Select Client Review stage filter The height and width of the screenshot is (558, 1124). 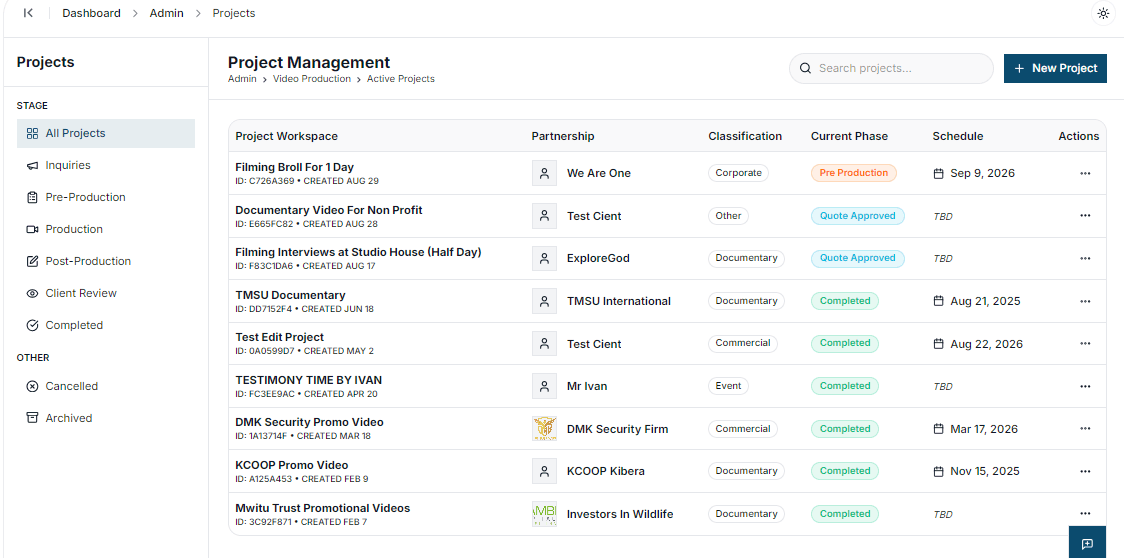coord(105,293)
